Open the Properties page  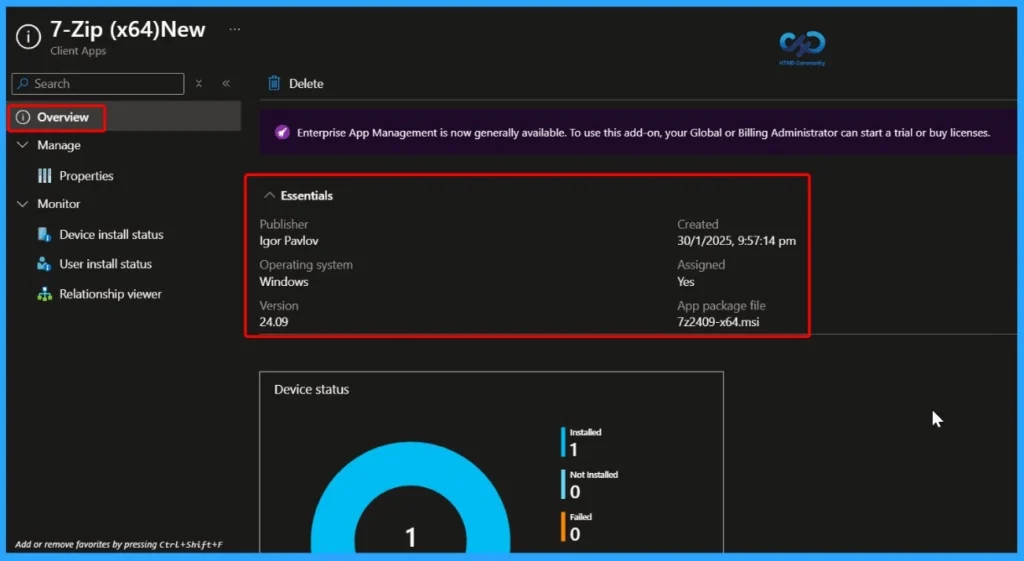[x=86, y=176]
